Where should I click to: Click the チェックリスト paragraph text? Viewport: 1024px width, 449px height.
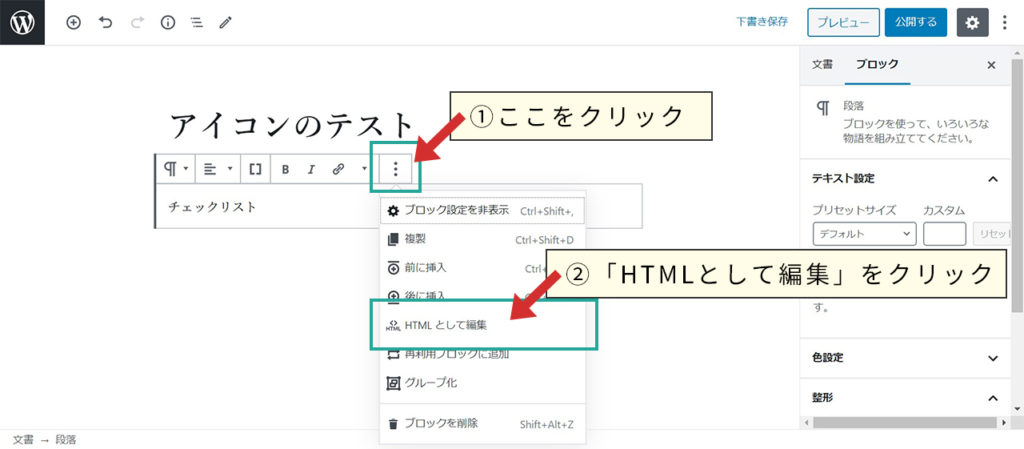[x=212, y=207]
